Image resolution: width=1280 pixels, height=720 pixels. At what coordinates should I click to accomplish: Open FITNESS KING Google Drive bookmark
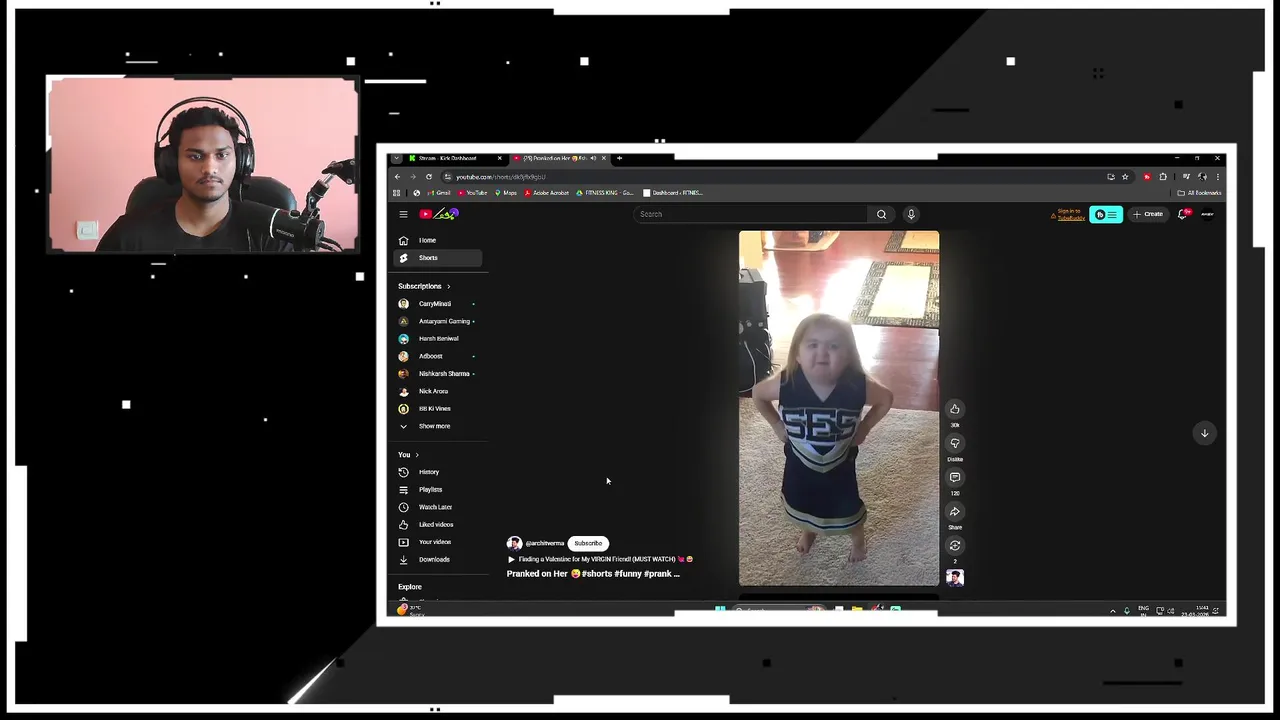click(x=605, y=193)
